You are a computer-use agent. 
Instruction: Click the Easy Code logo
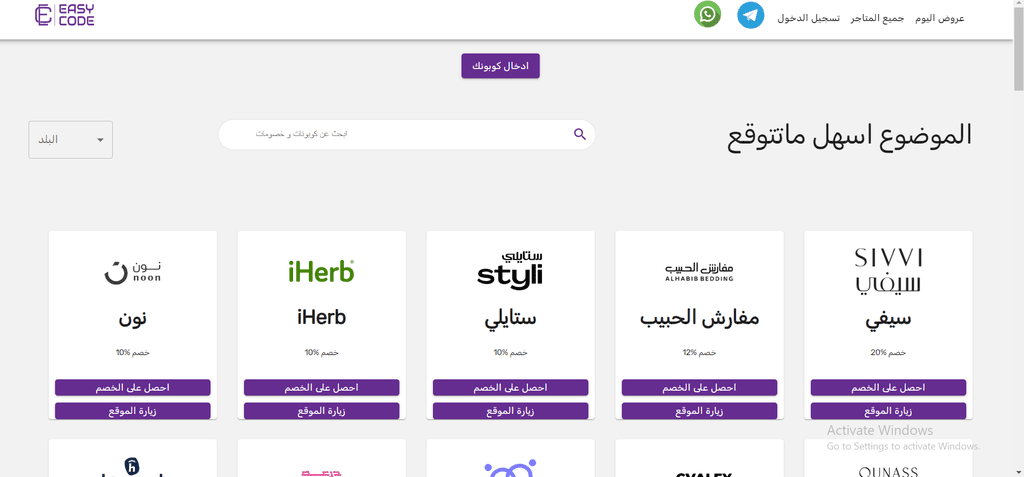tap(65, 15)
